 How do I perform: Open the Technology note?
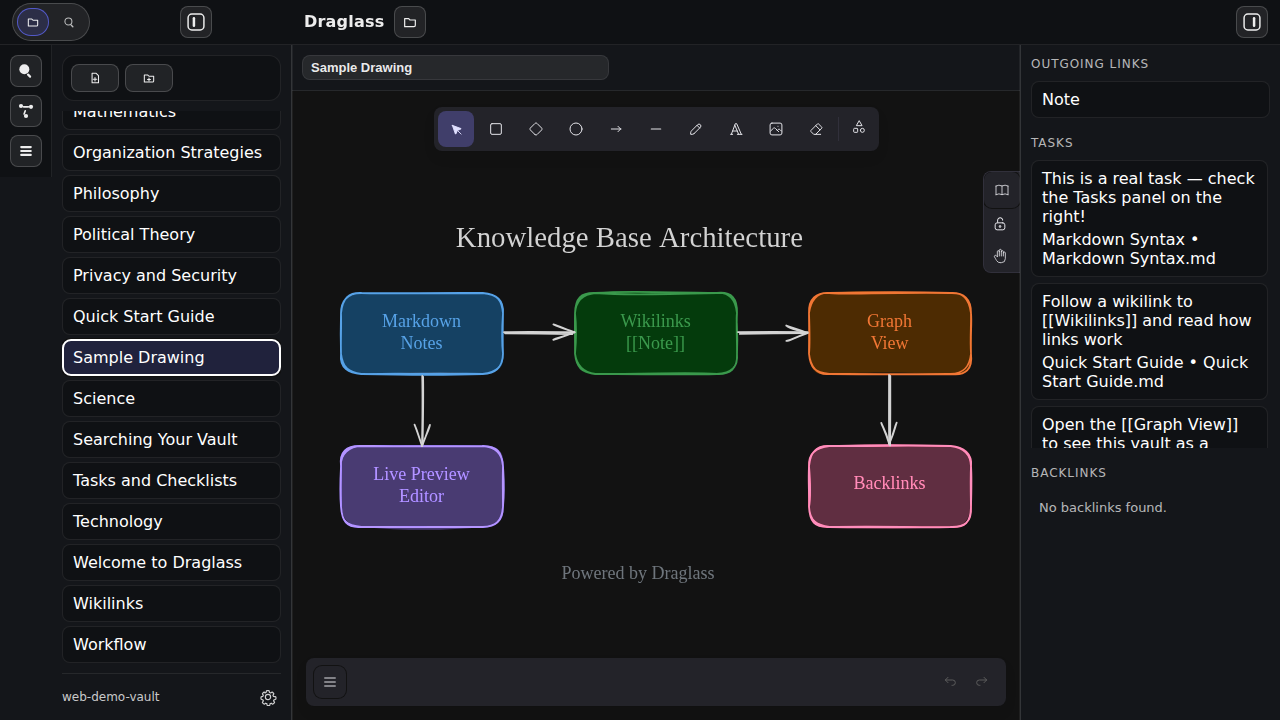tap(171, 522)
